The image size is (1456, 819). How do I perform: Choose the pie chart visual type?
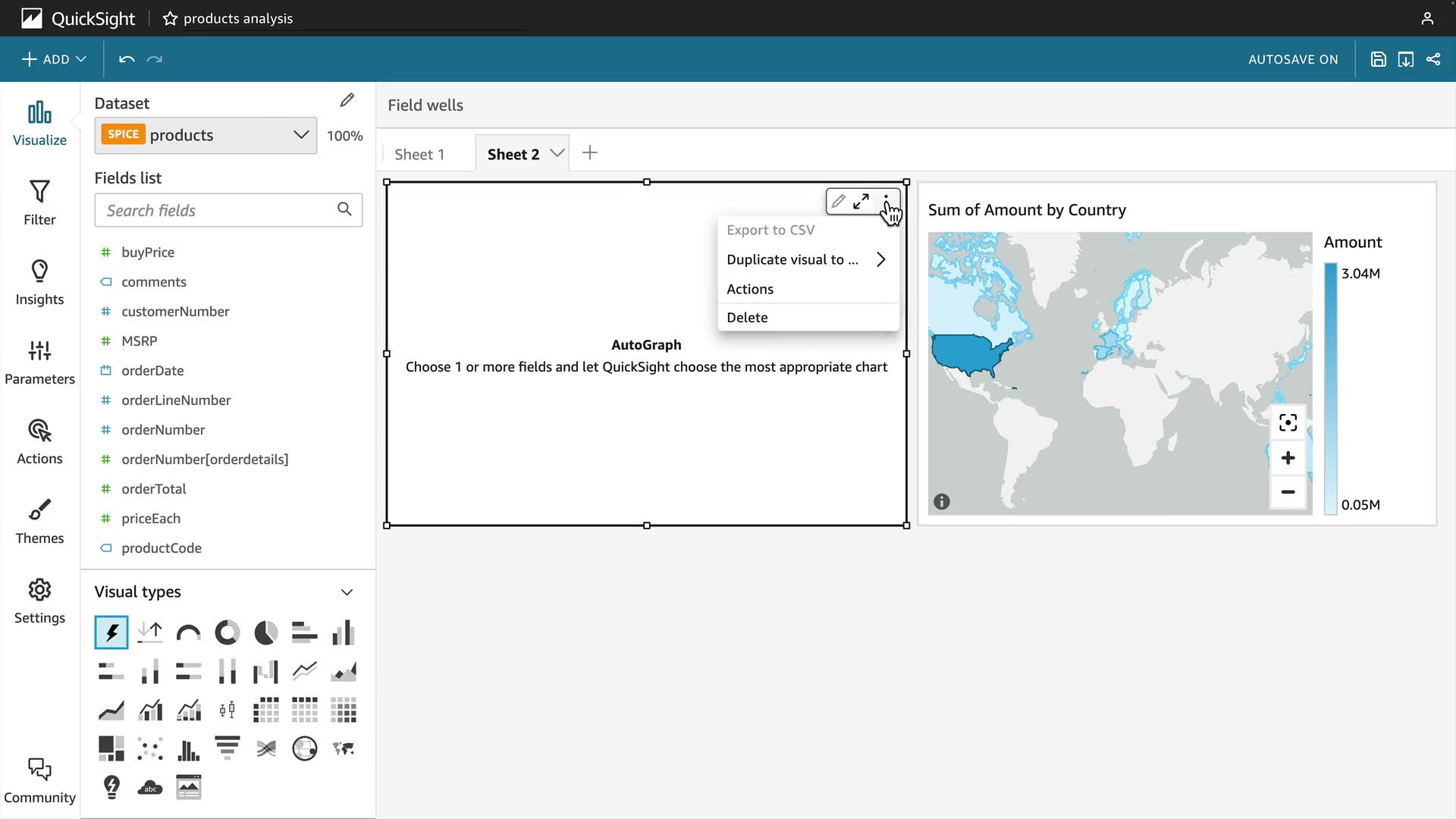265,632
